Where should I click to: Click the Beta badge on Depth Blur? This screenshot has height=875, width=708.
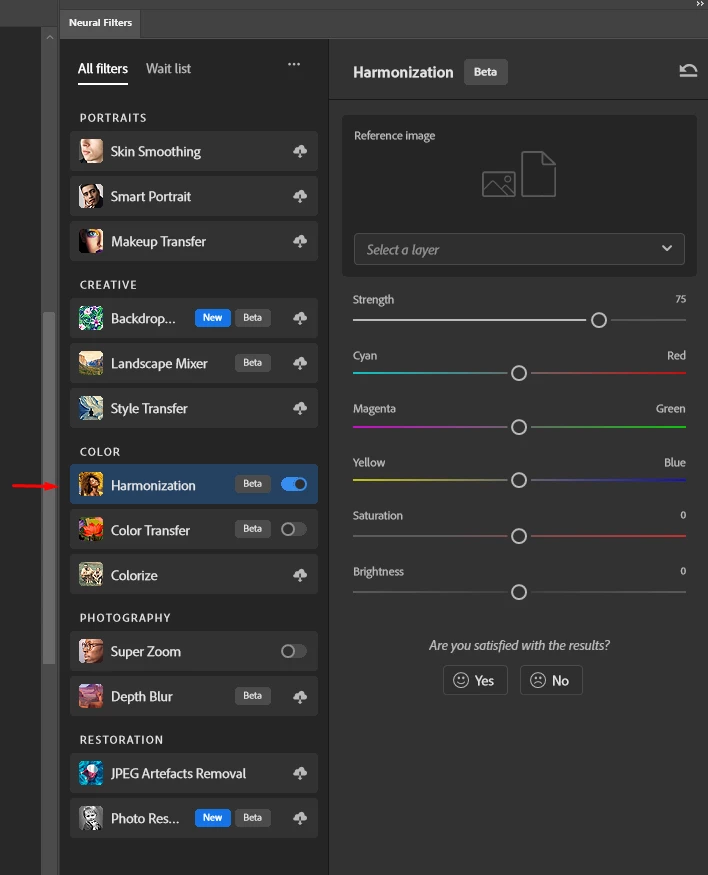click(x=253, y=696)
